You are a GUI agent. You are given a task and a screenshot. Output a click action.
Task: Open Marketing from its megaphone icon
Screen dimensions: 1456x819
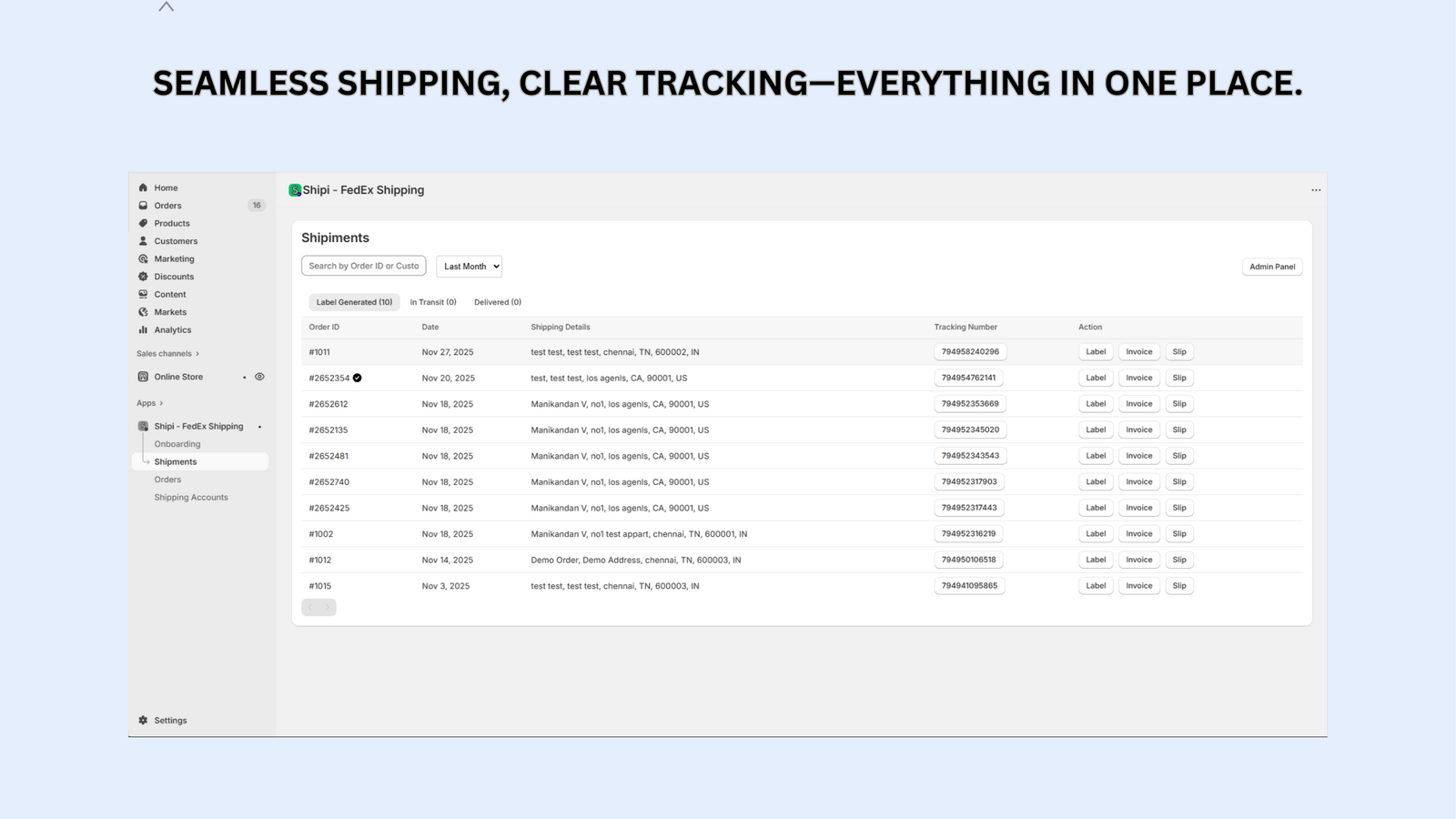[x=144, y=258]
